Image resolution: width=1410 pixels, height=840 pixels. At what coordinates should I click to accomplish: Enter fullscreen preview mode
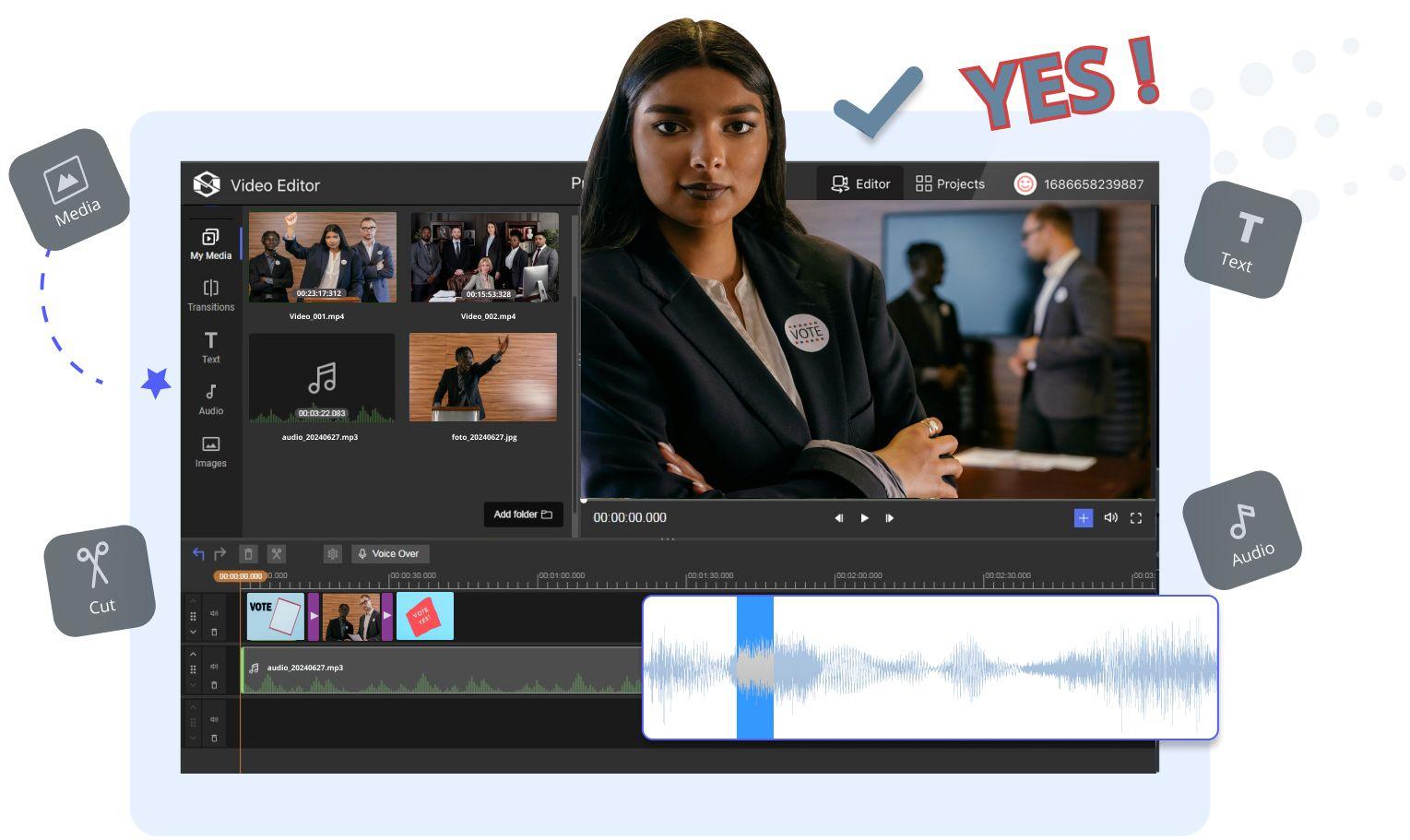(1136, 518)
